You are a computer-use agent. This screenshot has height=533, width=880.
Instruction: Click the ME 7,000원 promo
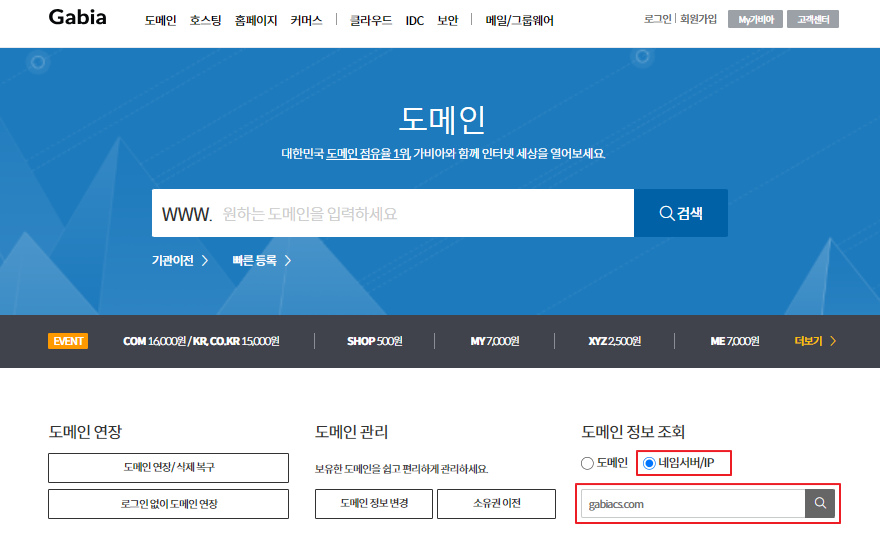pos(735,341)
